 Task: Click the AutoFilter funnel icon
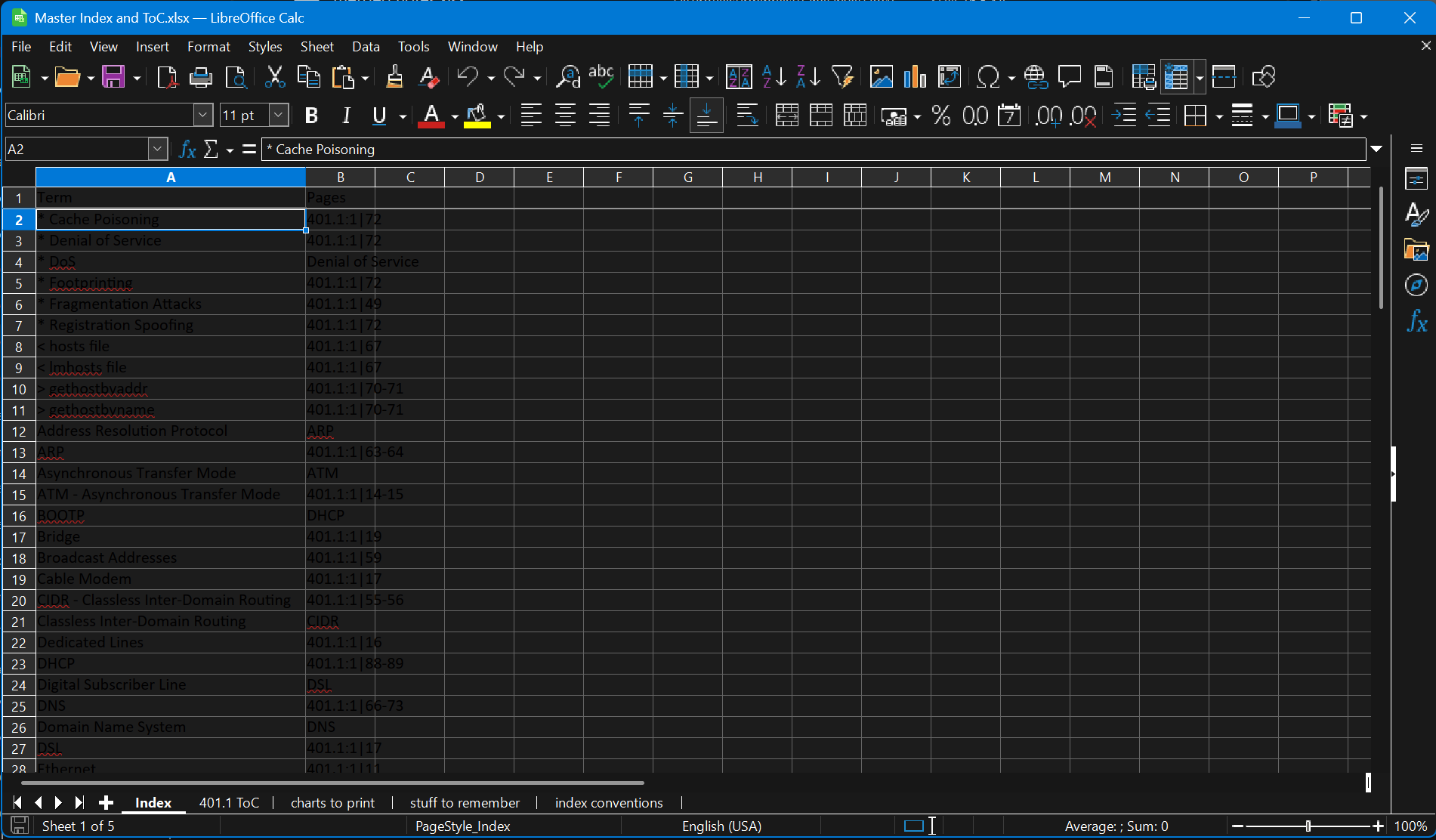(x=842, y=77)
